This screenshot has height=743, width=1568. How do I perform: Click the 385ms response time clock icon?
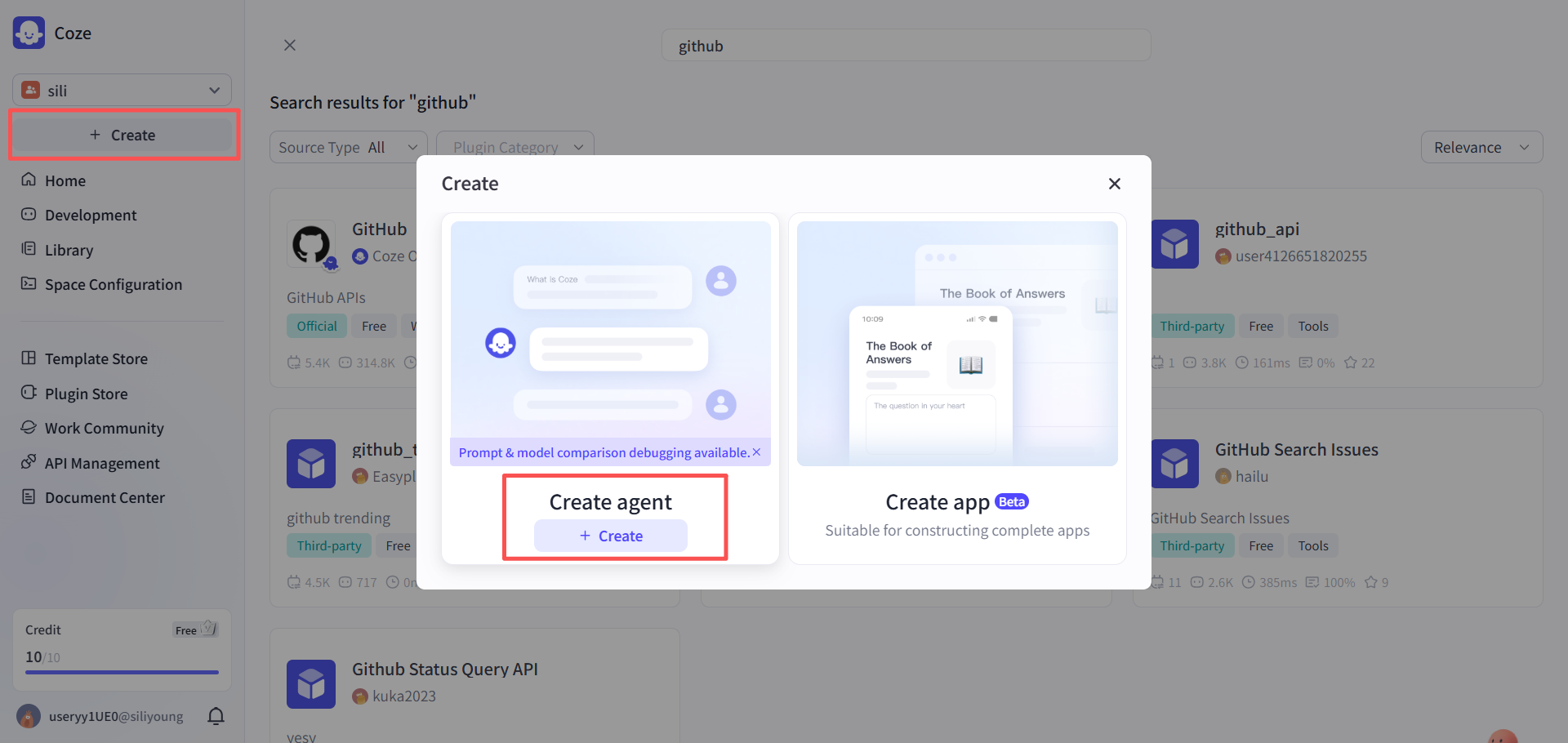point(1249,582)
